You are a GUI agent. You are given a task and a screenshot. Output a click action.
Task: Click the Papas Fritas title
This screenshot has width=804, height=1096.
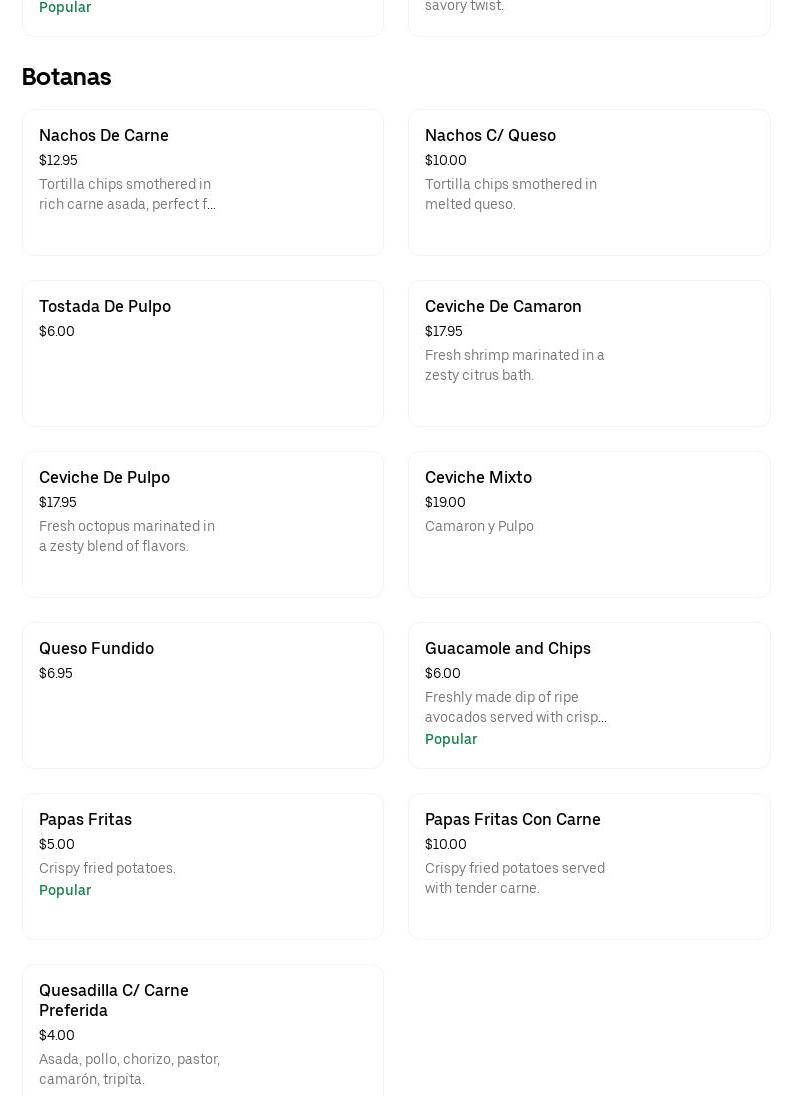tap(85, 820)
